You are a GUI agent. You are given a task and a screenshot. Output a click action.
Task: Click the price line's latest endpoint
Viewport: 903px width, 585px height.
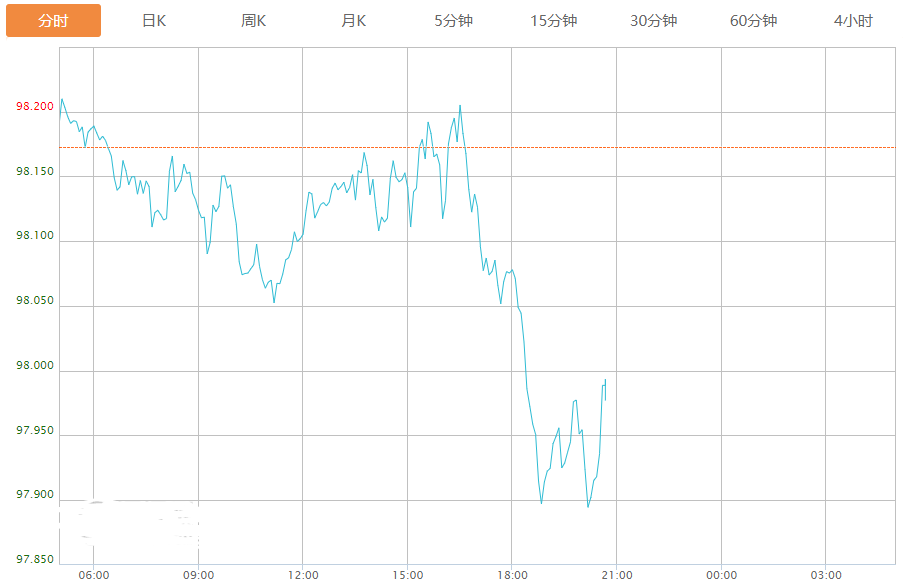pos(605,400)
